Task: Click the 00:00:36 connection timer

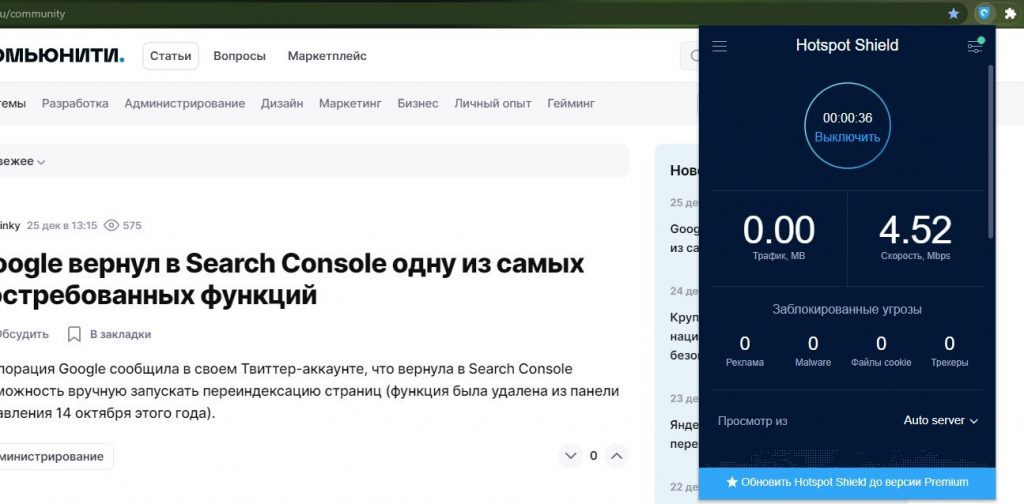Action: click(847, 118)
